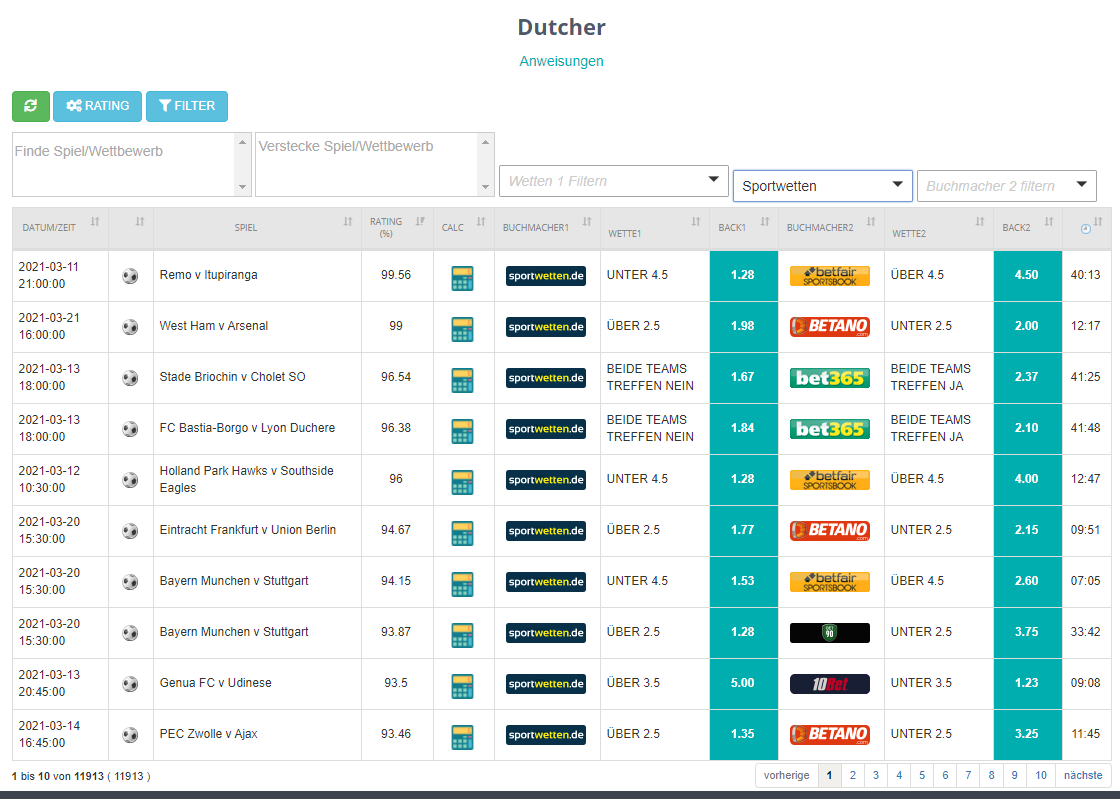The height and width of the screenshot is (799, 1120).
Task: Open the Buchmacher 2 filtern dropdown
Action: click(x=1006, y=186)
